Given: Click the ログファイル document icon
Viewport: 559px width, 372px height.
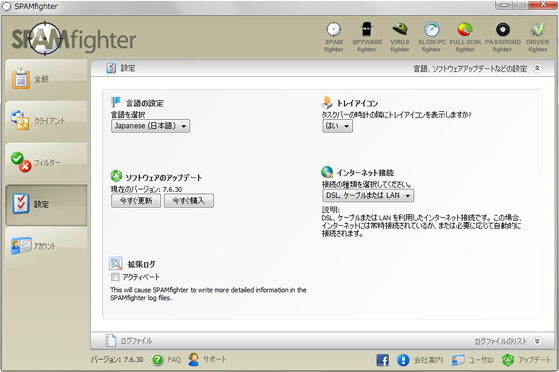Looking at the screenshot, I should coord(111,341).
